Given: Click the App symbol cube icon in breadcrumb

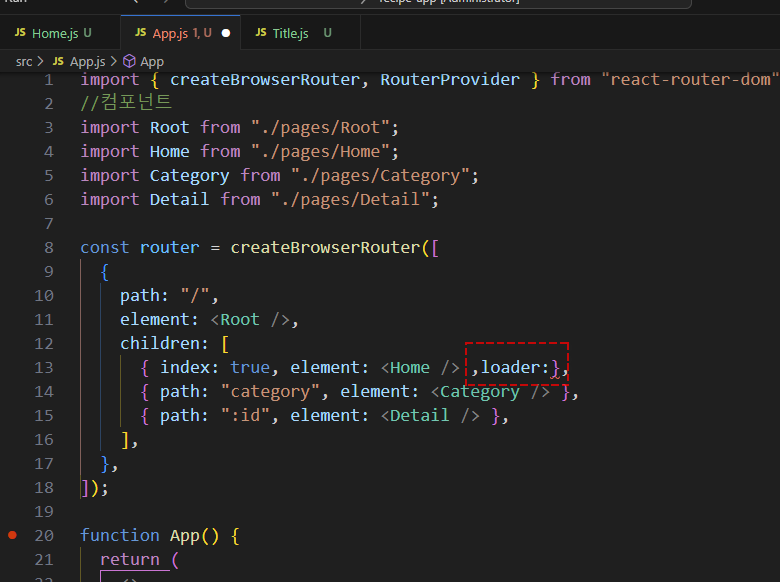Looking at the screenshot, I should point(129,61).
